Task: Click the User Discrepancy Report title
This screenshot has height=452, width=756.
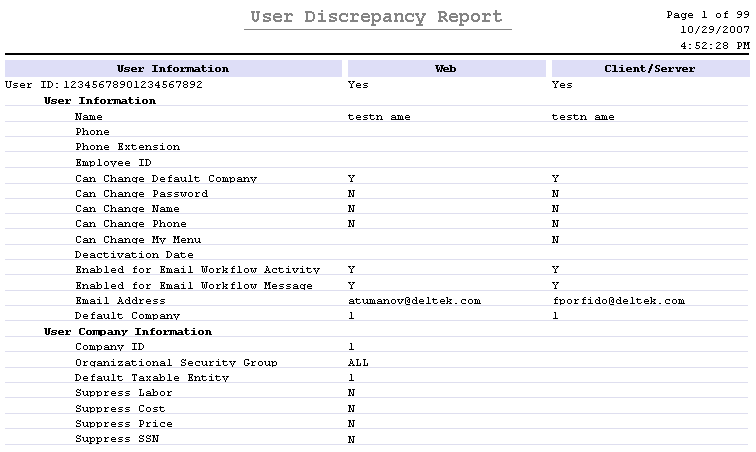Action: click(x=376, y=17)
